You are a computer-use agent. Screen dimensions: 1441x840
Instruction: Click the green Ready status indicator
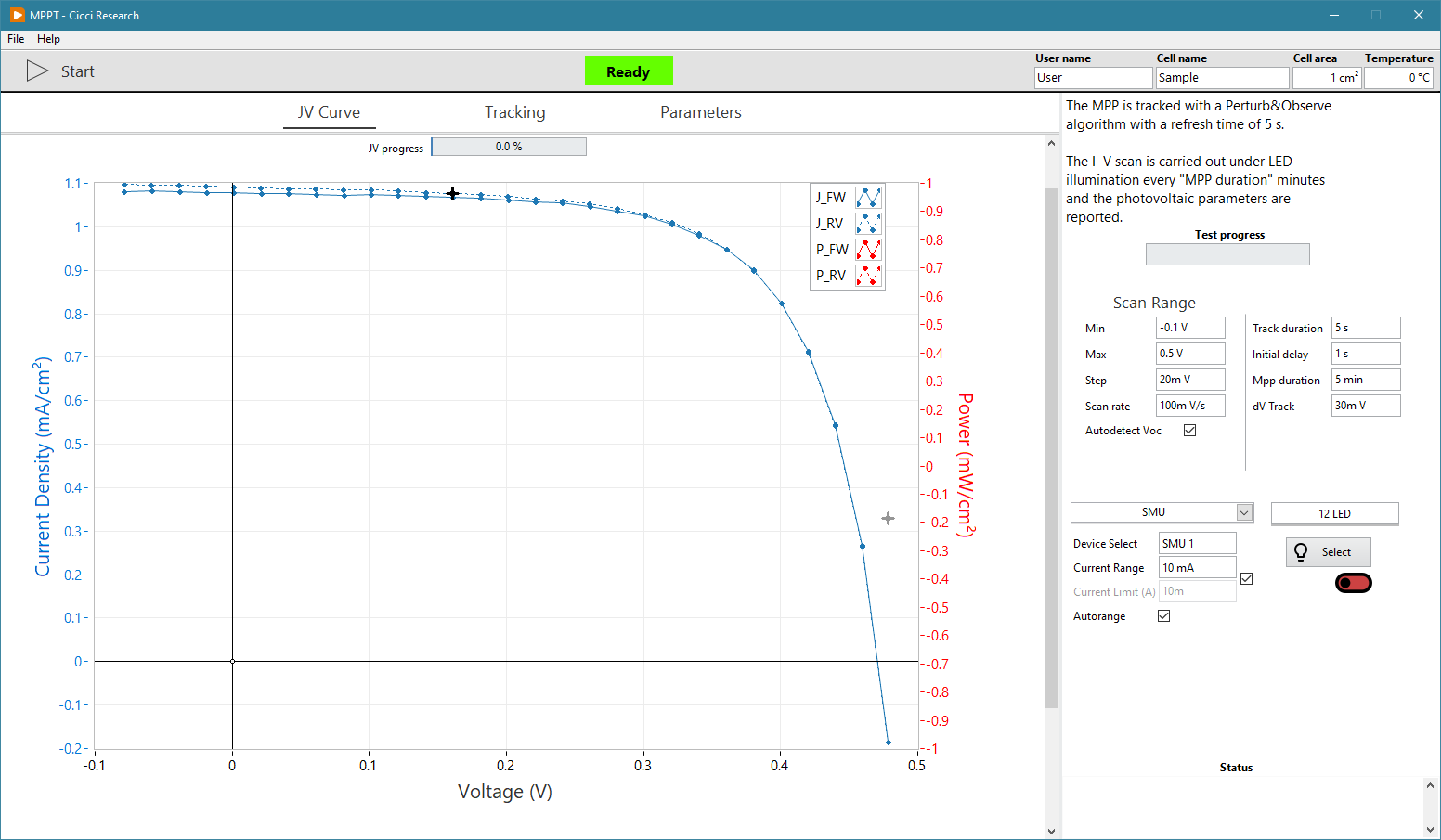pos(629,71)
